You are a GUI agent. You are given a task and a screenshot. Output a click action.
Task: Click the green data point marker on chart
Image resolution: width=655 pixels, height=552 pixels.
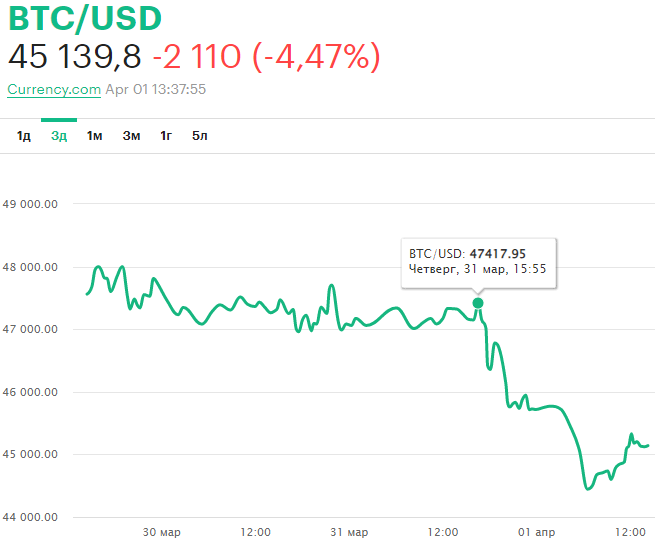(x=478, y=303)
